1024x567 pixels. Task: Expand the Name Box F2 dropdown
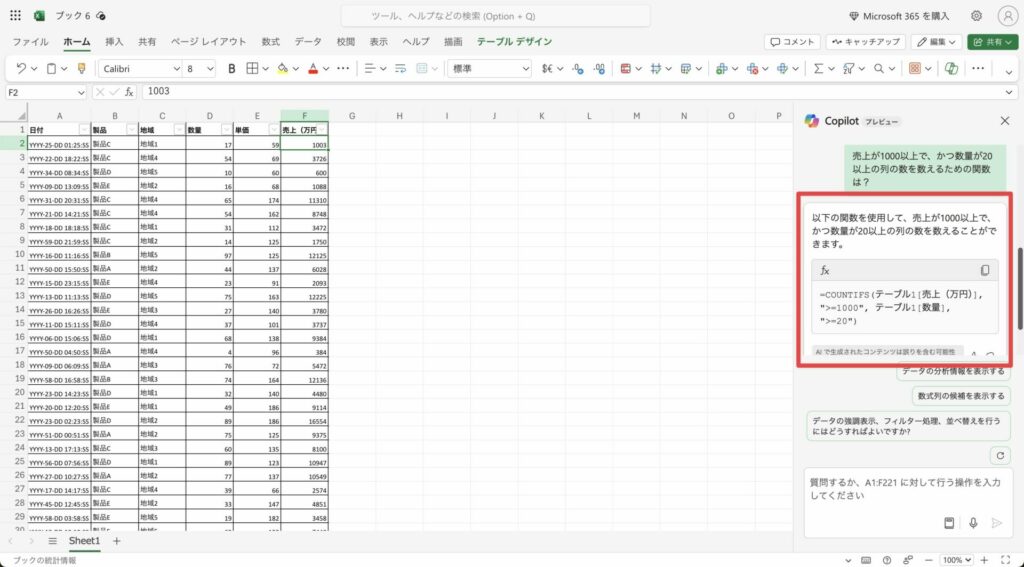[x=81, y=92]
